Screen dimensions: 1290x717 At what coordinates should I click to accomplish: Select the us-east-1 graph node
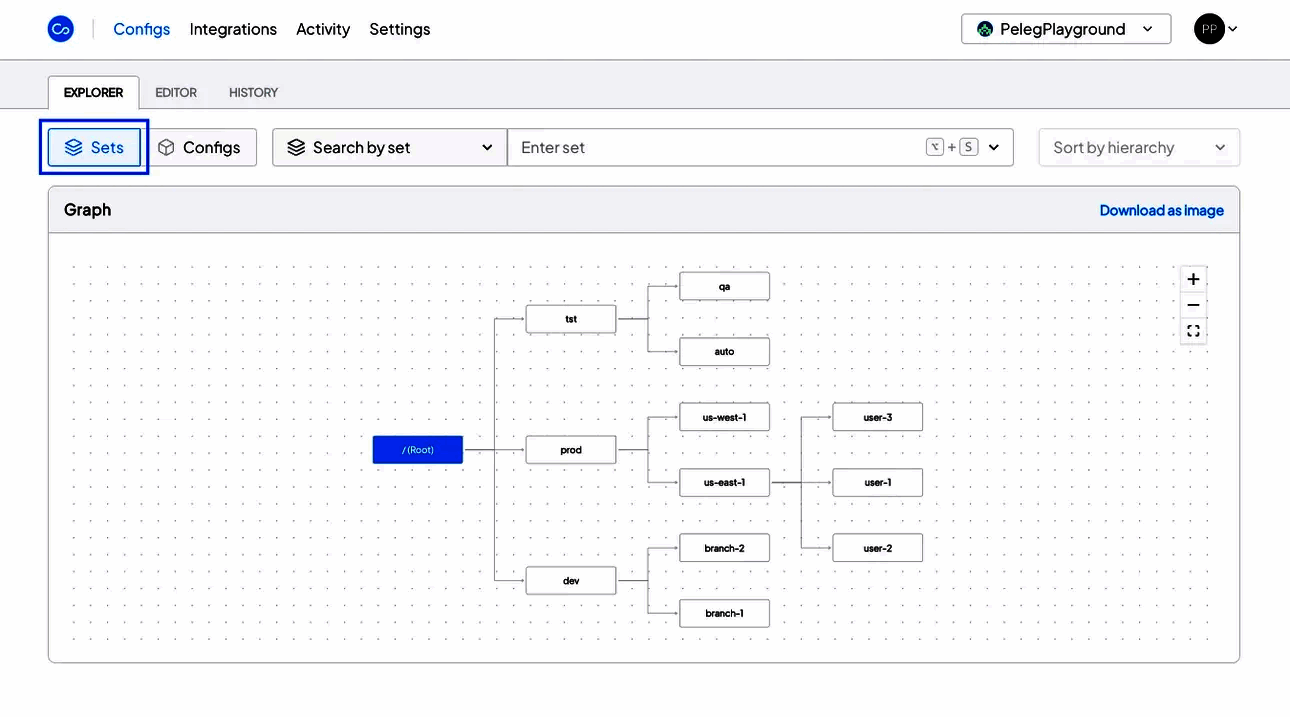tap(724, 483)
